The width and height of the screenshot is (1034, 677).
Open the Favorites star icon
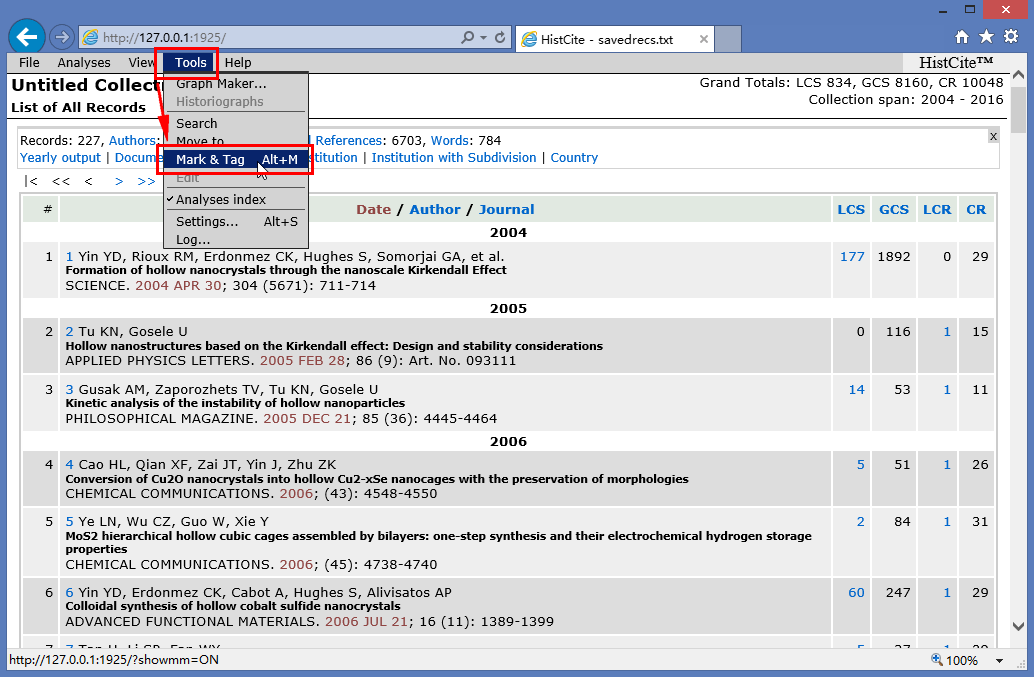click(x=986, y=37)
